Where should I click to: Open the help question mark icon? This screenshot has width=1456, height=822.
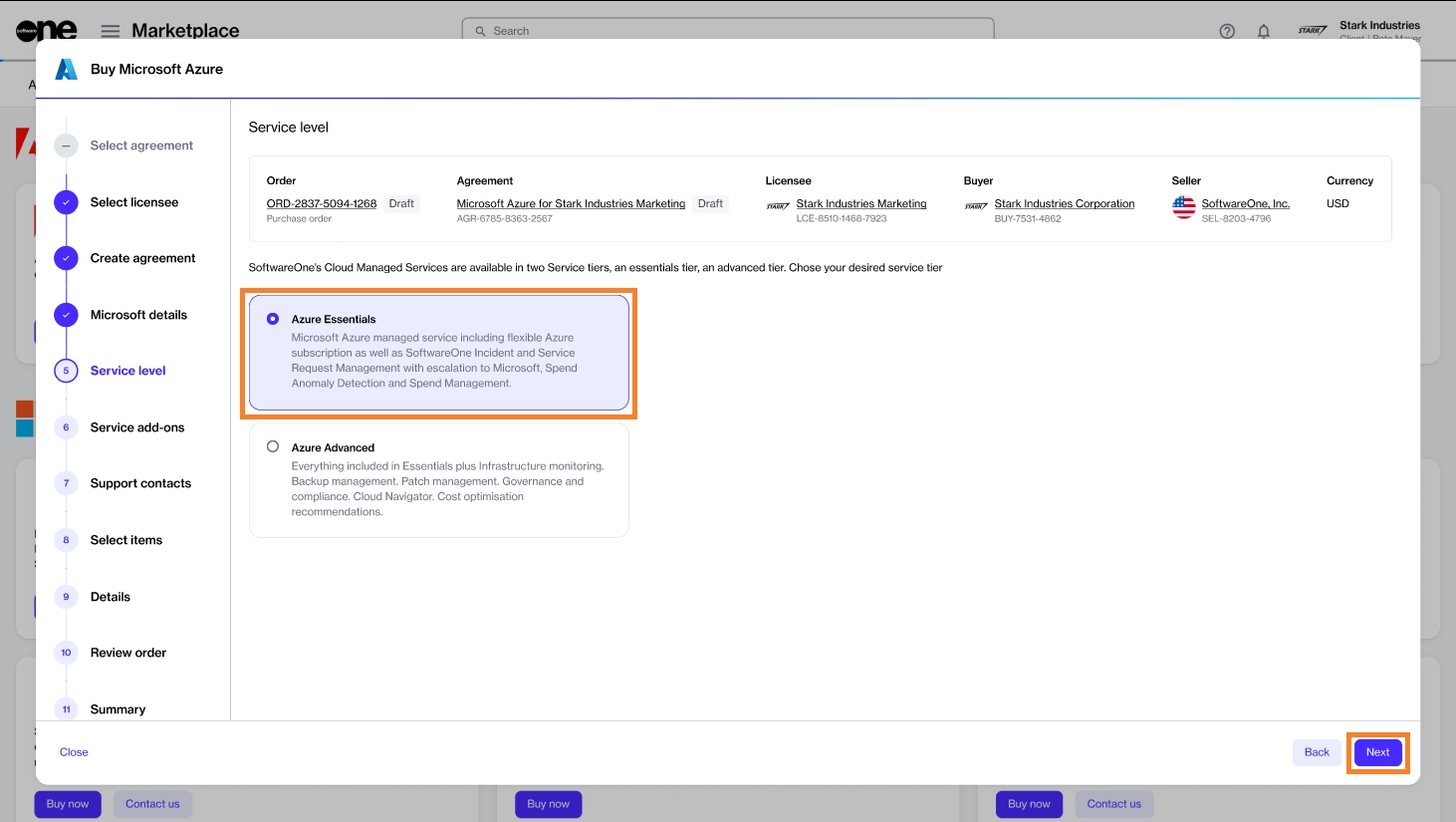(x=1227, y=31)
